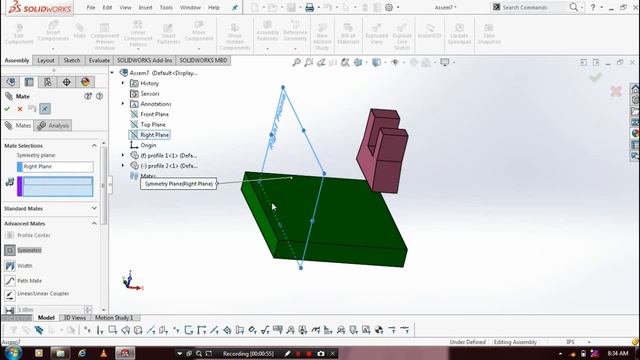Switch to the Analysis tab
Viewport: 640px width, 360px height.
(53, 125)
